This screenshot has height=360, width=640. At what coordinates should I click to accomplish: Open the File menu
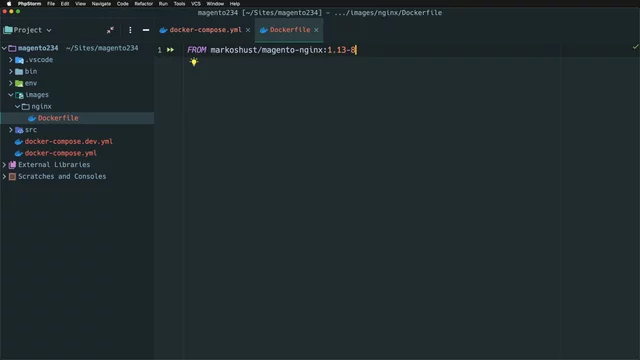(51, 4)
